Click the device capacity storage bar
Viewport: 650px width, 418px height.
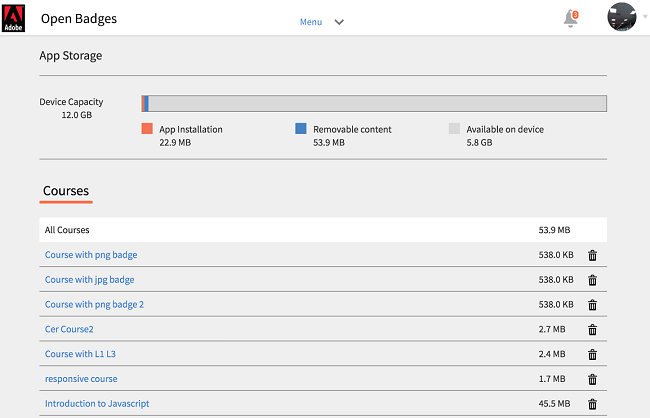[374, 103]
